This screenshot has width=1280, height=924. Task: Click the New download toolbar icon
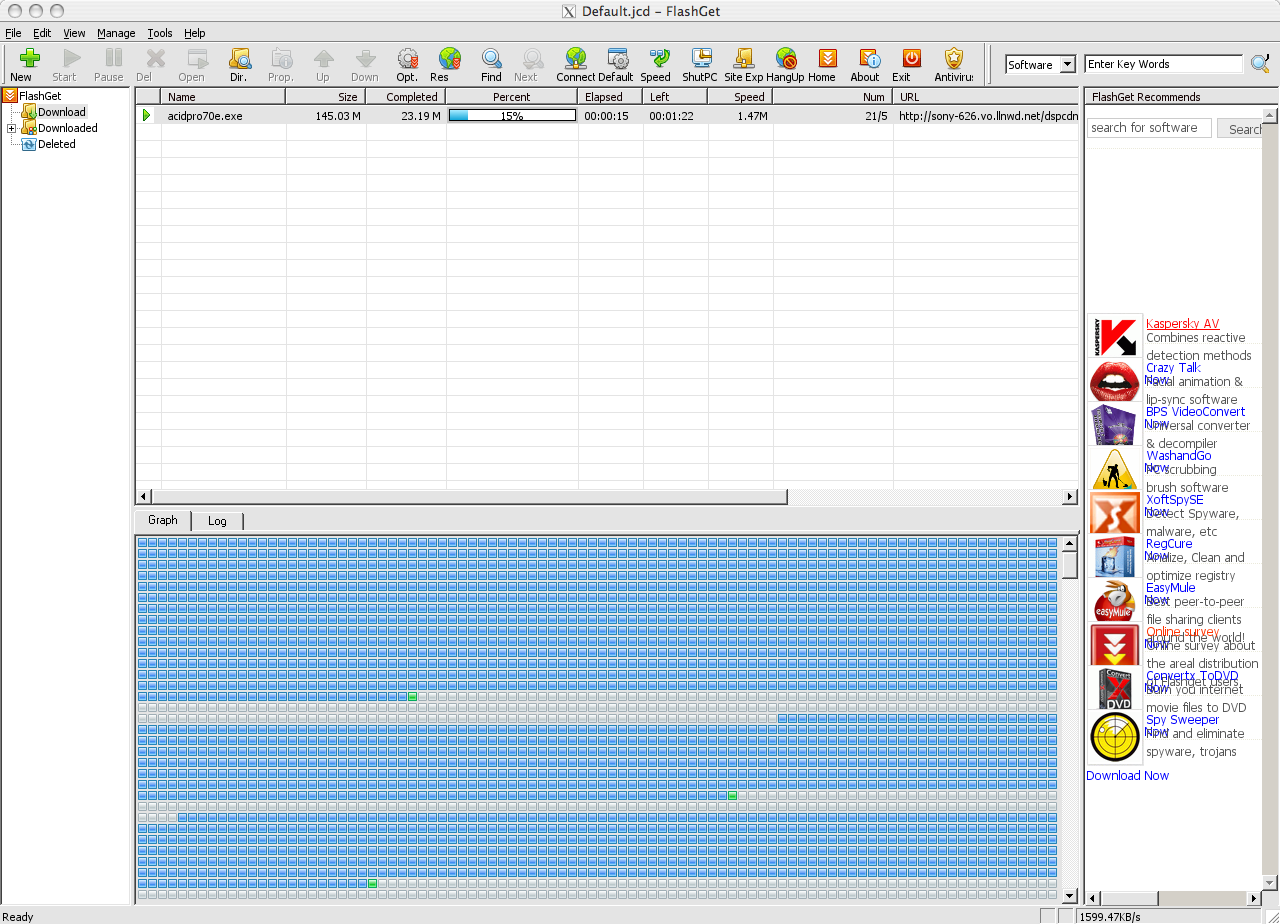(x=21, y=60)
